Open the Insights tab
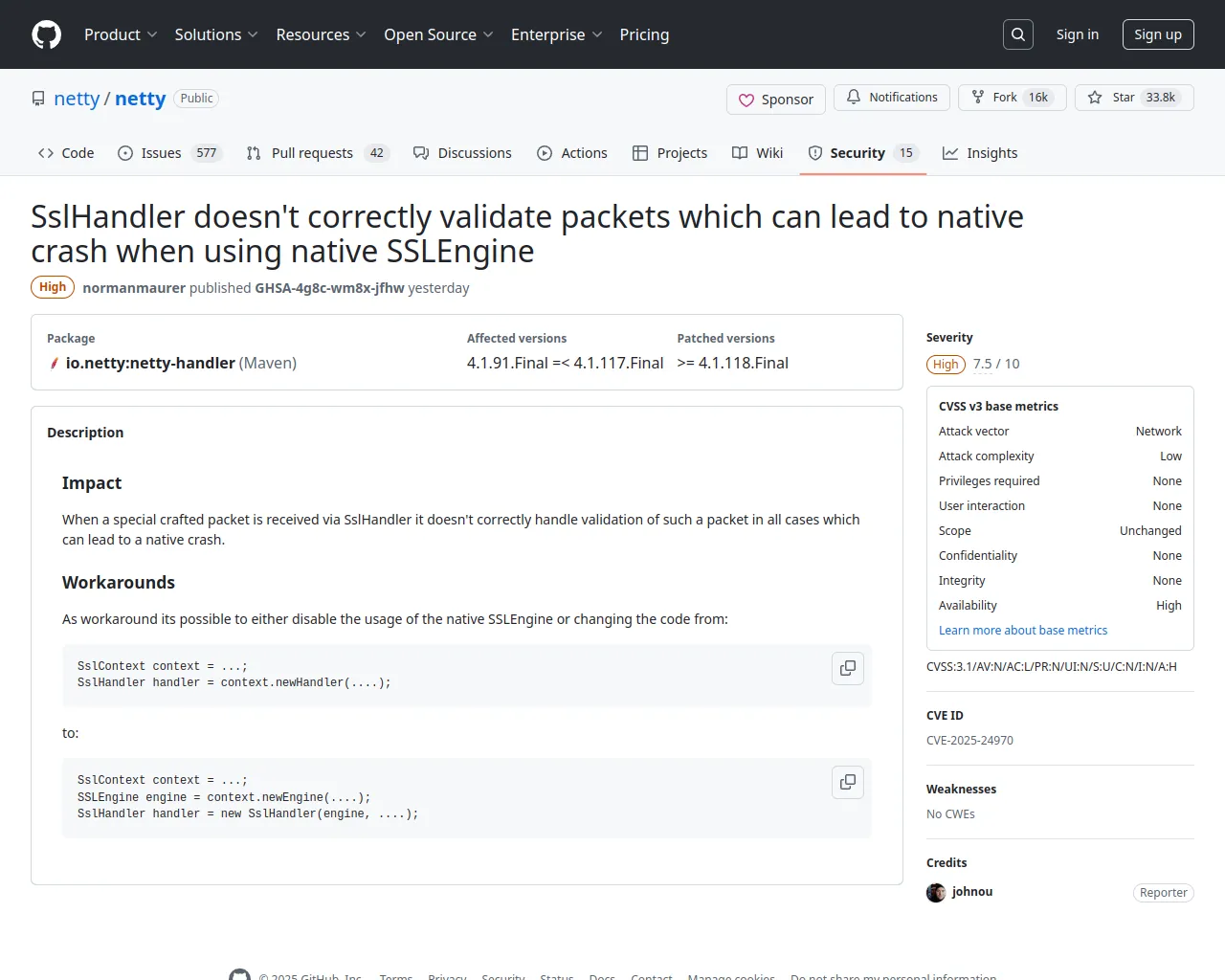Image resolution: width=1225 pixels, height=980 pixels. [980, 153]
